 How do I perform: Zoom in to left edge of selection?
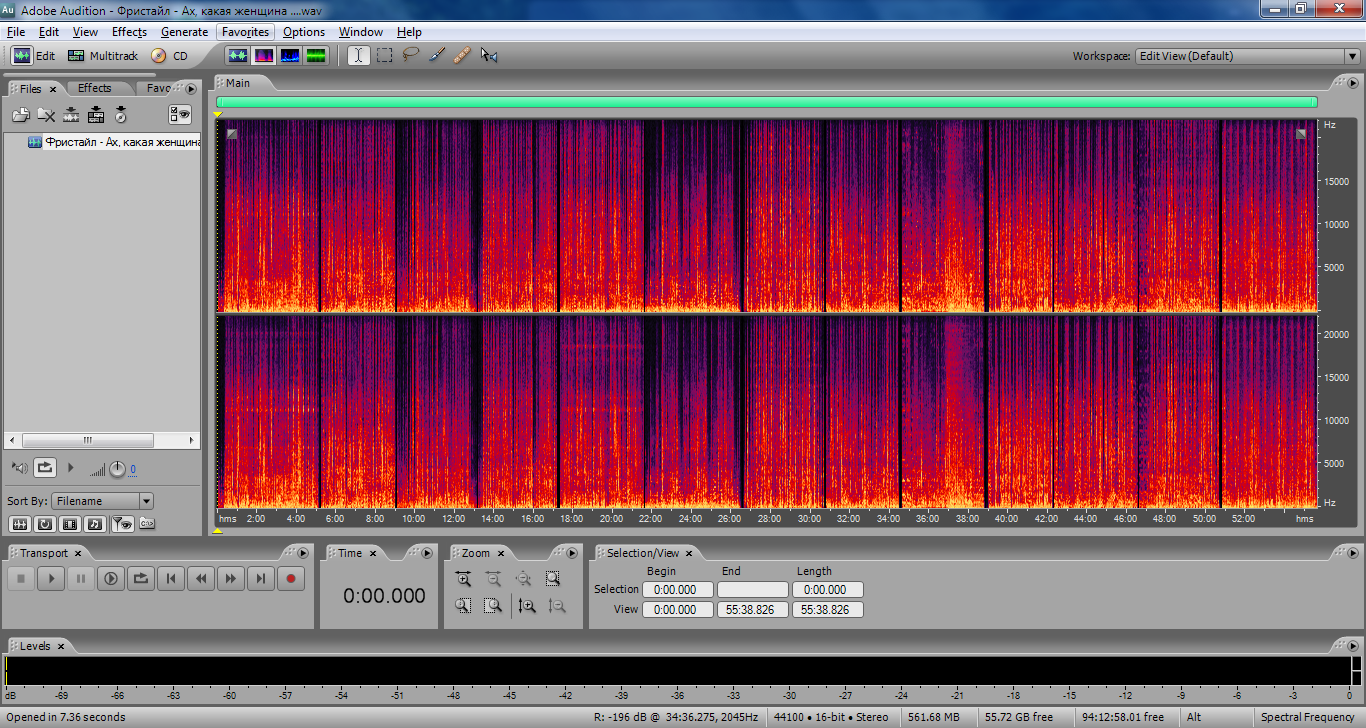(463, 605)
